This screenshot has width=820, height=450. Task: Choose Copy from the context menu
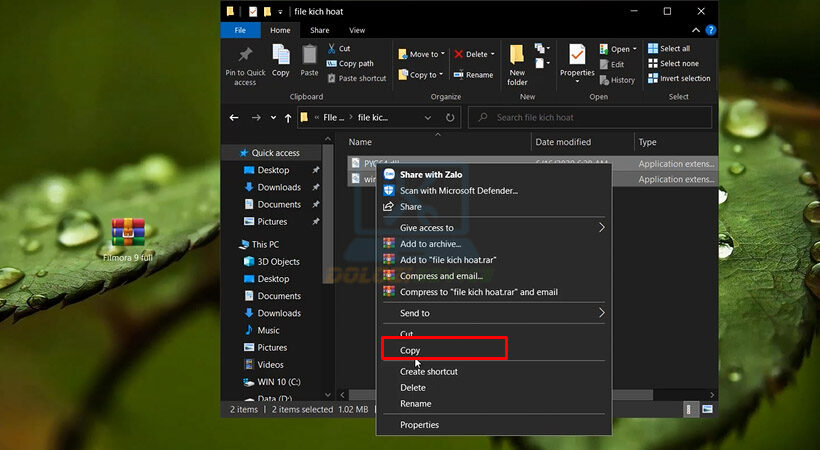coord(410,350)
